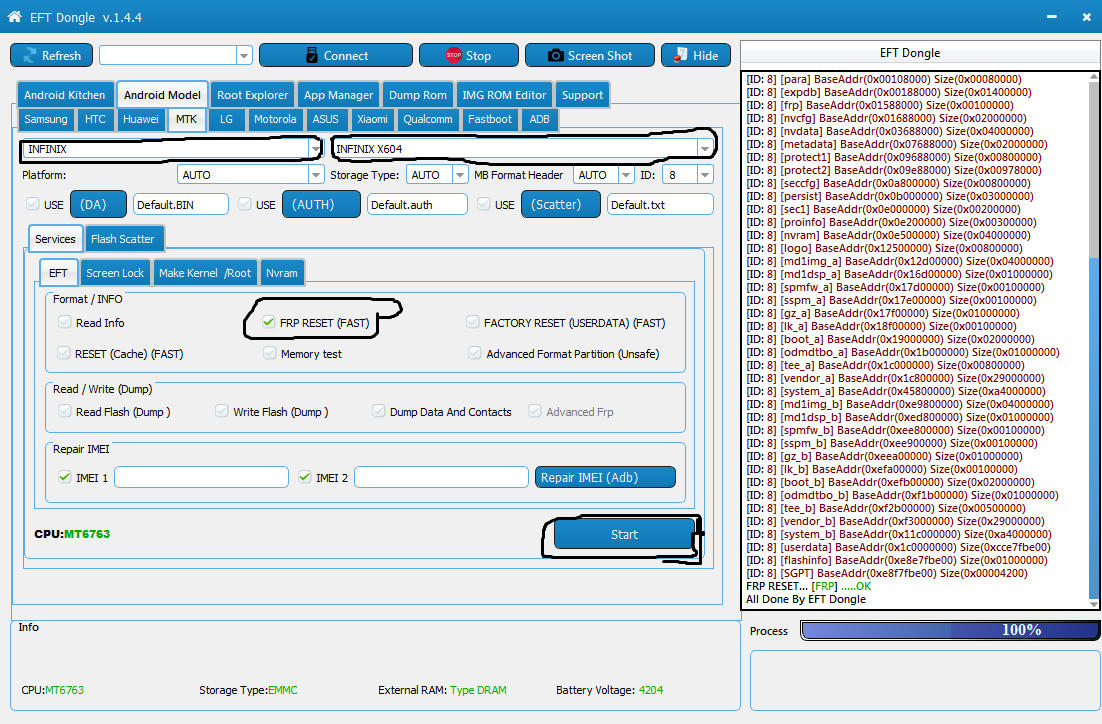The image size is (1102, 724).
Task: Click the Start button
Action: (624, 534)
